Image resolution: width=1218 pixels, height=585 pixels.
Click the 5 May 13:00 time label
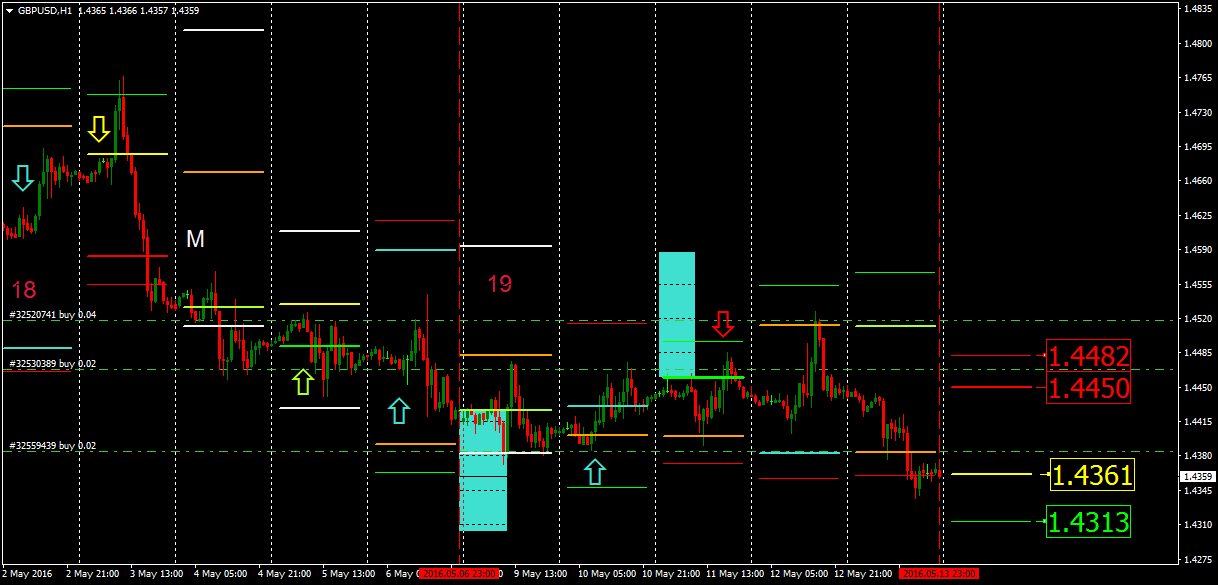tap(350, 574)
